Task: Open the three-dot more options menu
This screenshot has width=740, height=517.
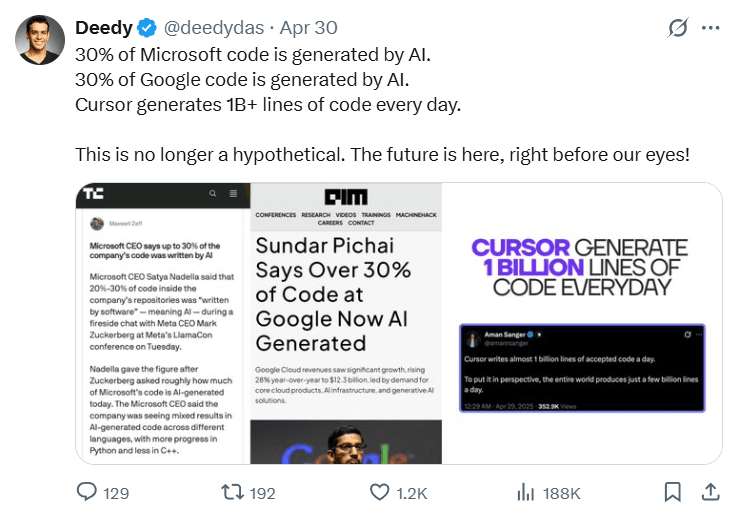Action: 711,28
